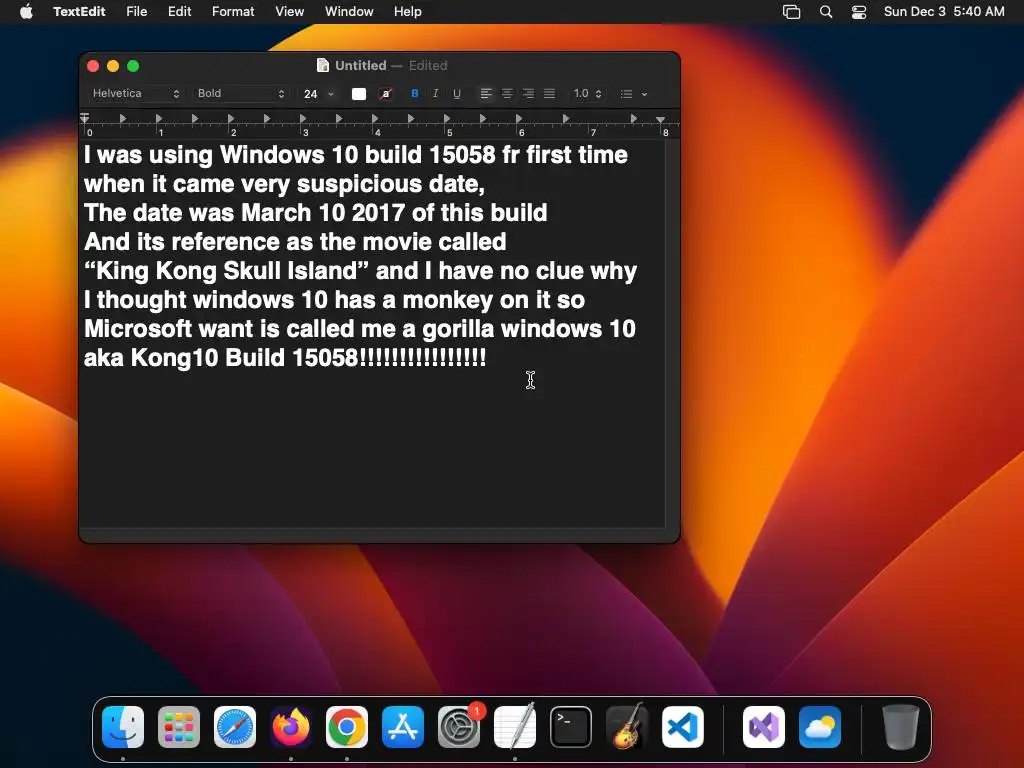The height and width of the screenshot is (768, 1024).
Task: Align text left
Action: pyautogui.click(x=486, y=93)
